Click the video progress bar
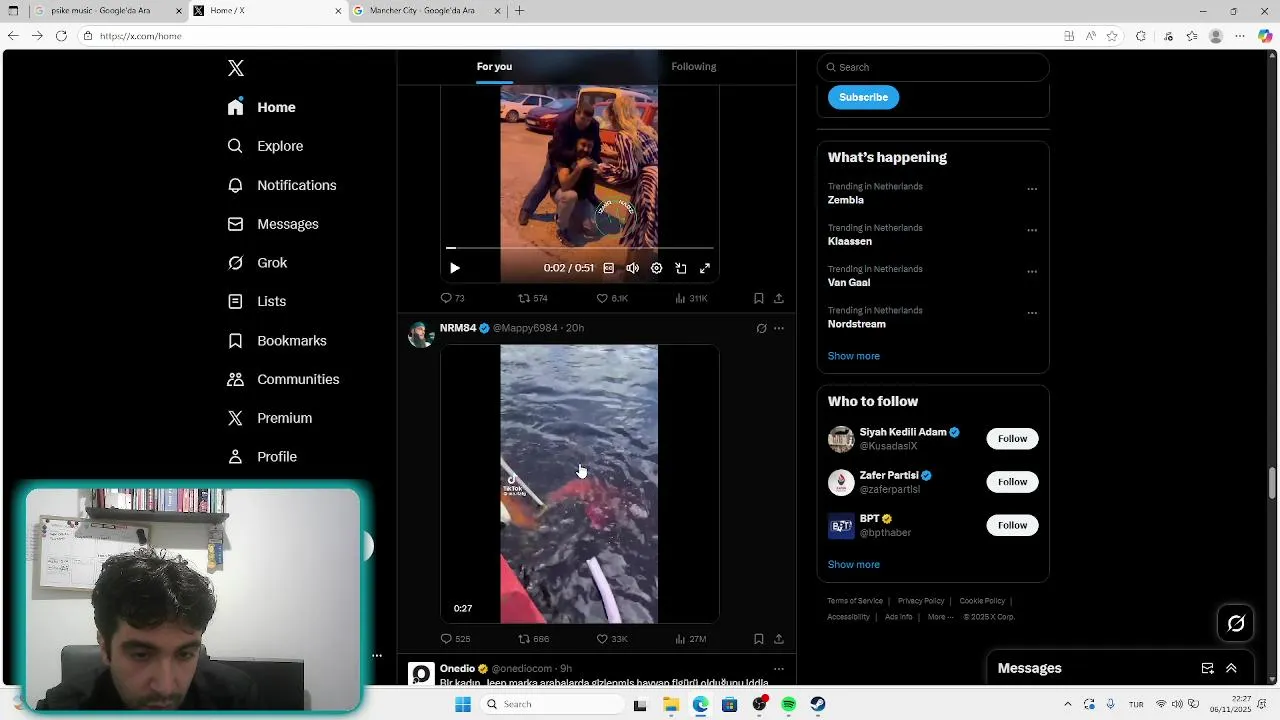Screen dimensions: 1280x720 coord(580,247)
